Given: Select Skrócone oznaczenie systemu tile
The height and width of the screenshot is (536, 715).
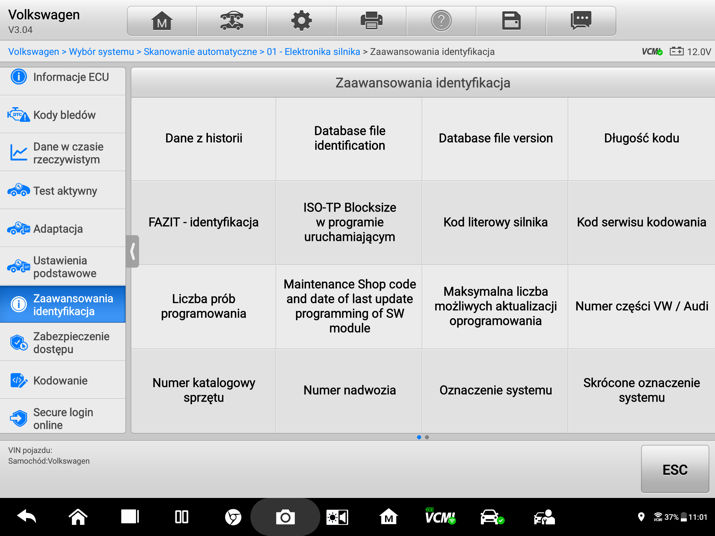Looking at the screenshot, I should (x=641, y=390).
